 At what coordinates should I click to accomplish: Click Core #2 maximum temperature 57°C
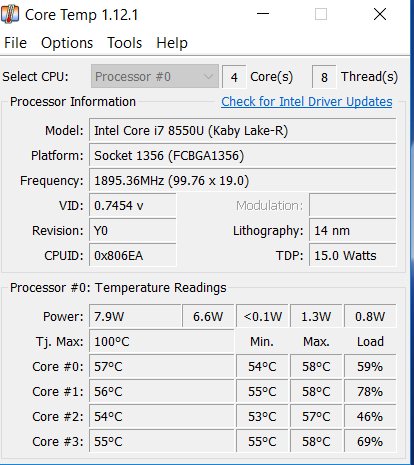(x=316, y=416)
